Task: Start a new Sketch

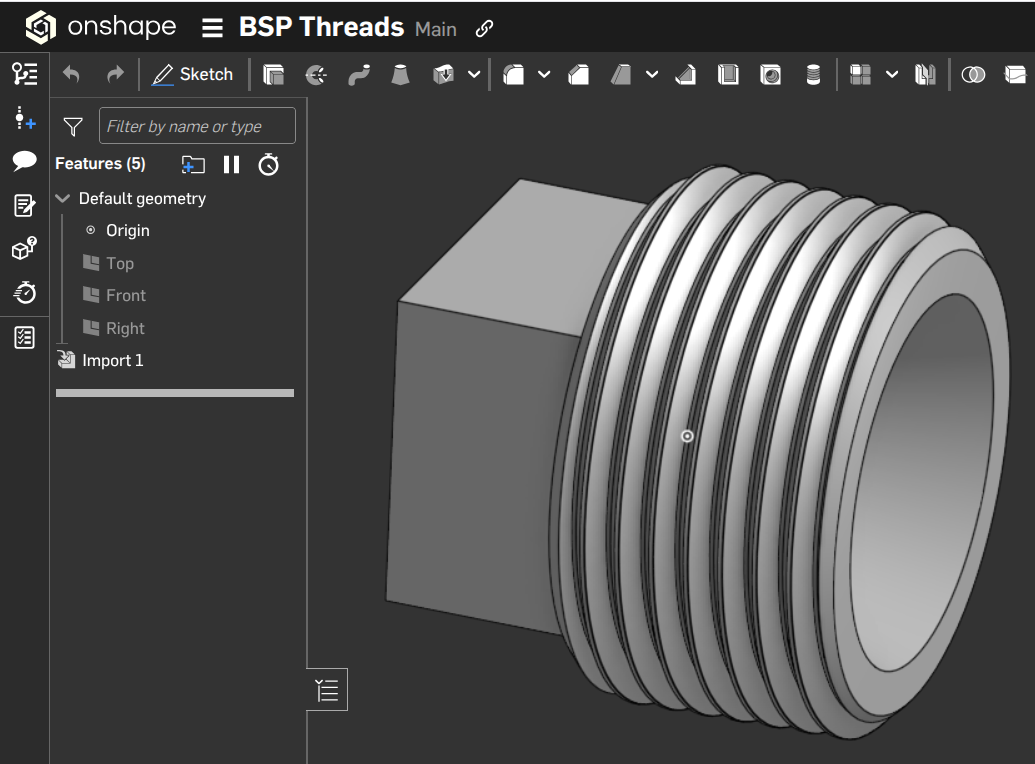Action: pos(192,74)
